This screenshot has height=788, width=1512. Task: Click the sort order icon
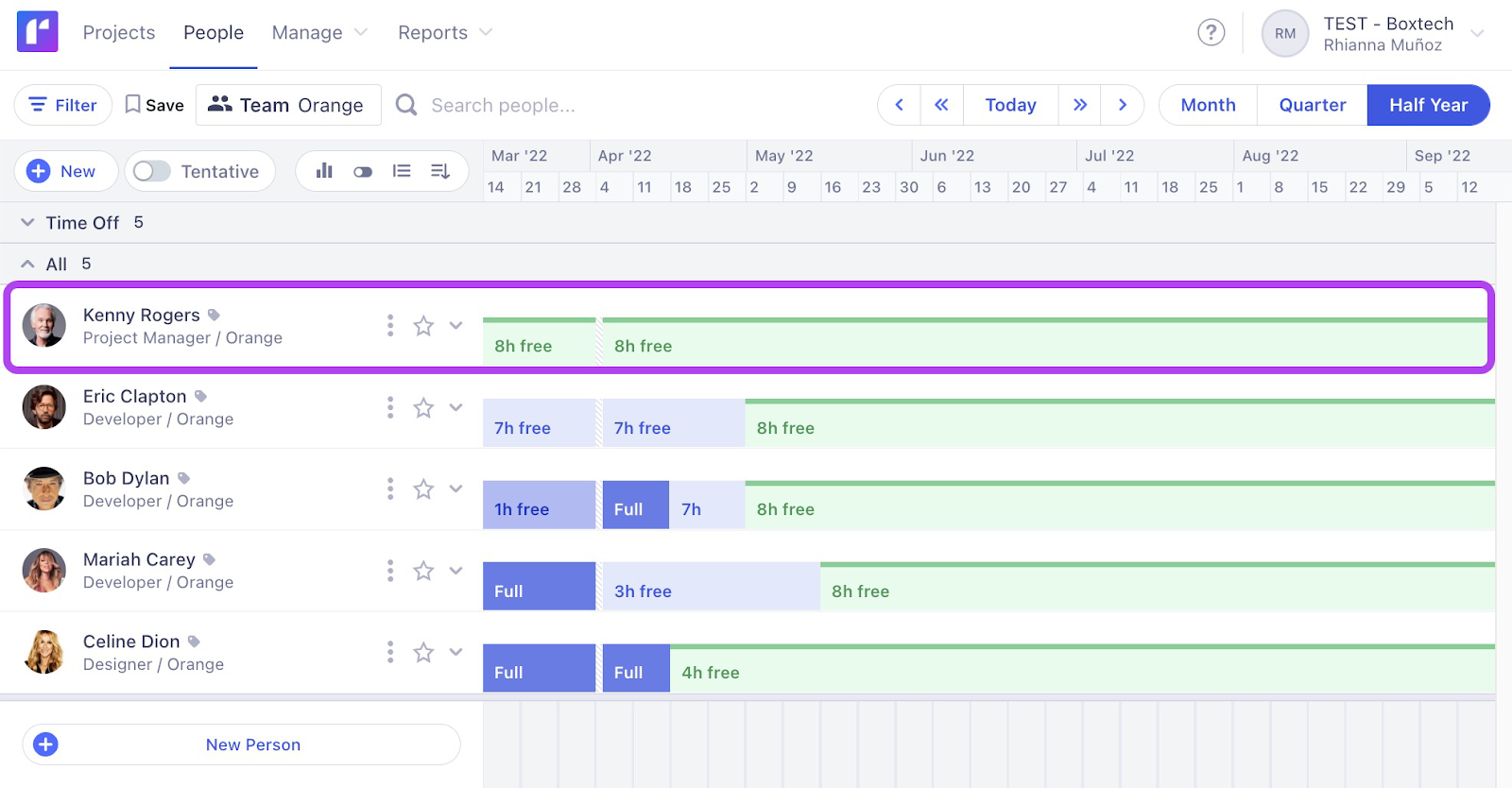click(x=440, y=171)
